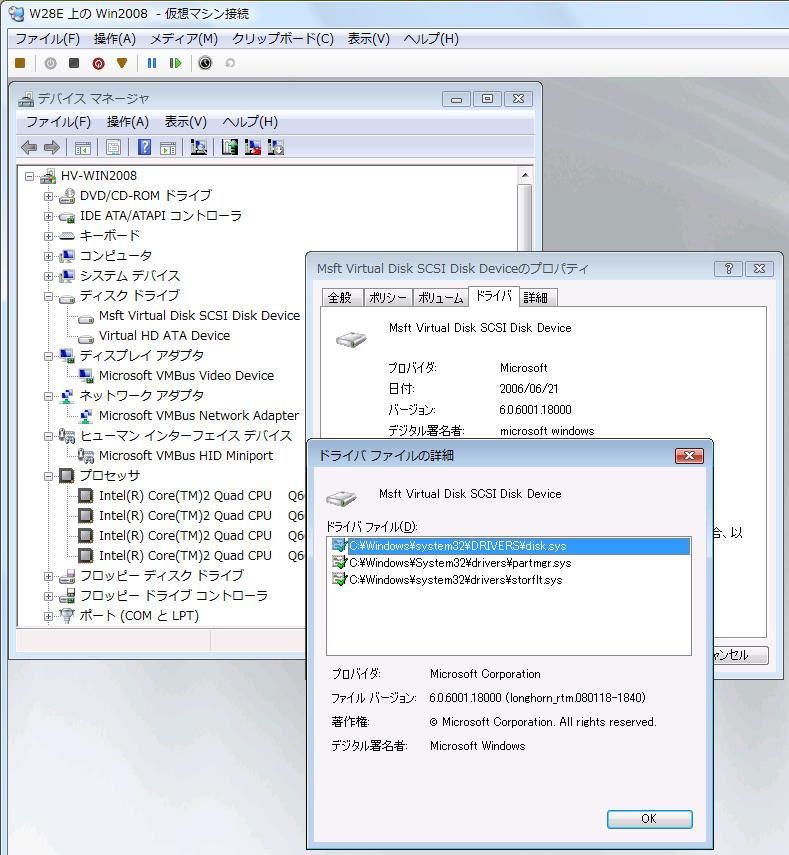The height and width of the screenshot is (855, 789).
Task: Collapse the プロセッサ tree node
Action: pos(48,476)
